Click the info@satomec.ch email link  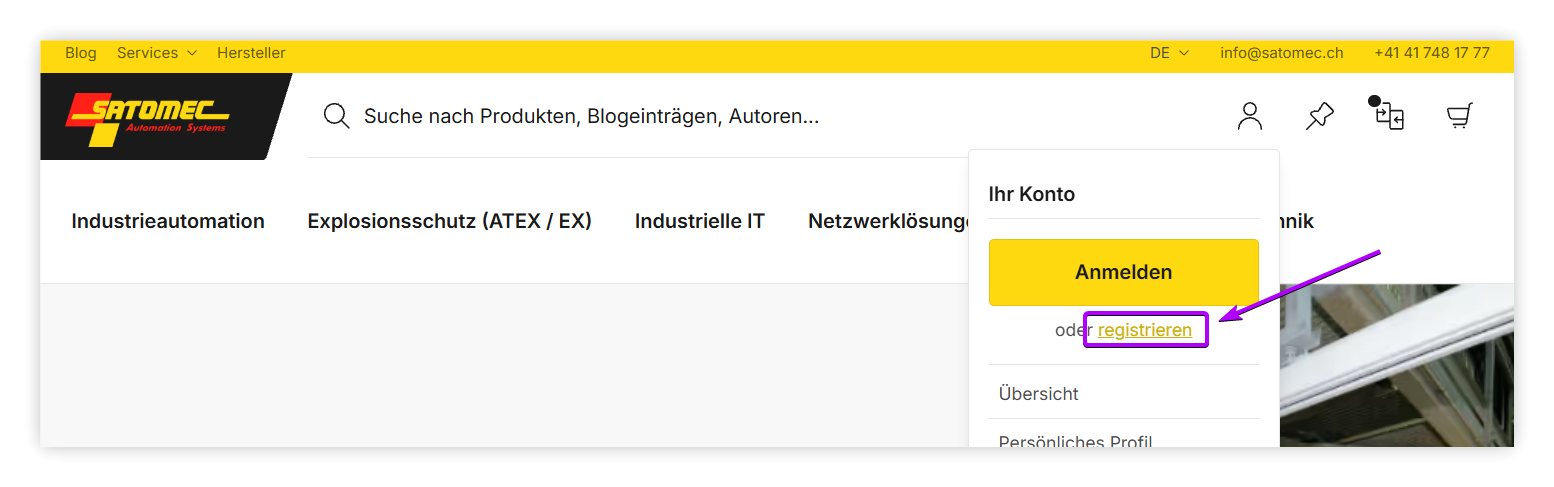click(1281, 53)
